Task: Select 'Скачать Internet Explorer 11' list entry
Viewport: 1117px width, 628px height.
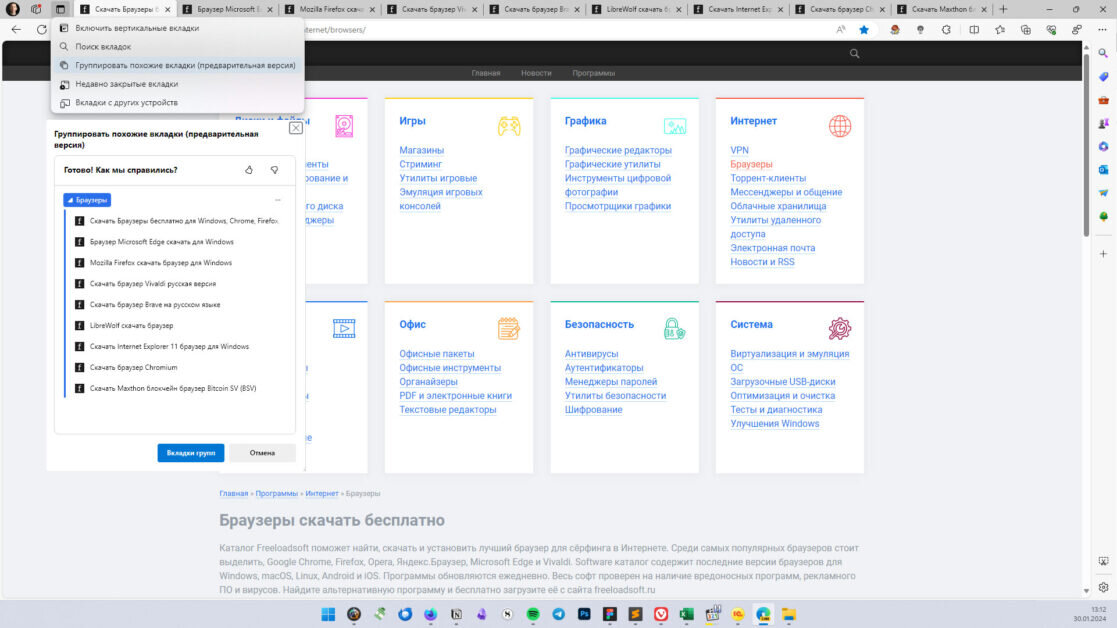Action: [169, 347]
